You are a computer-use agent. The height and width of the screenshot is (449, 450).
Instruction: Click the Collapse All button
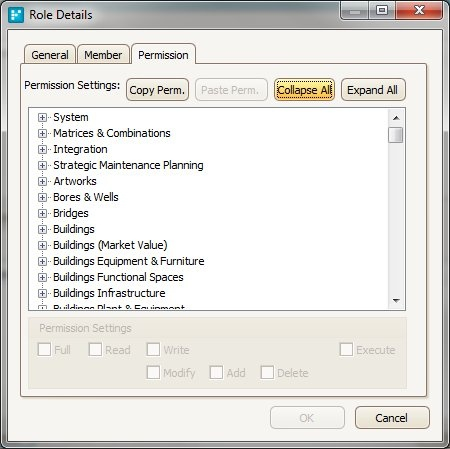click(x=304, y=90)
